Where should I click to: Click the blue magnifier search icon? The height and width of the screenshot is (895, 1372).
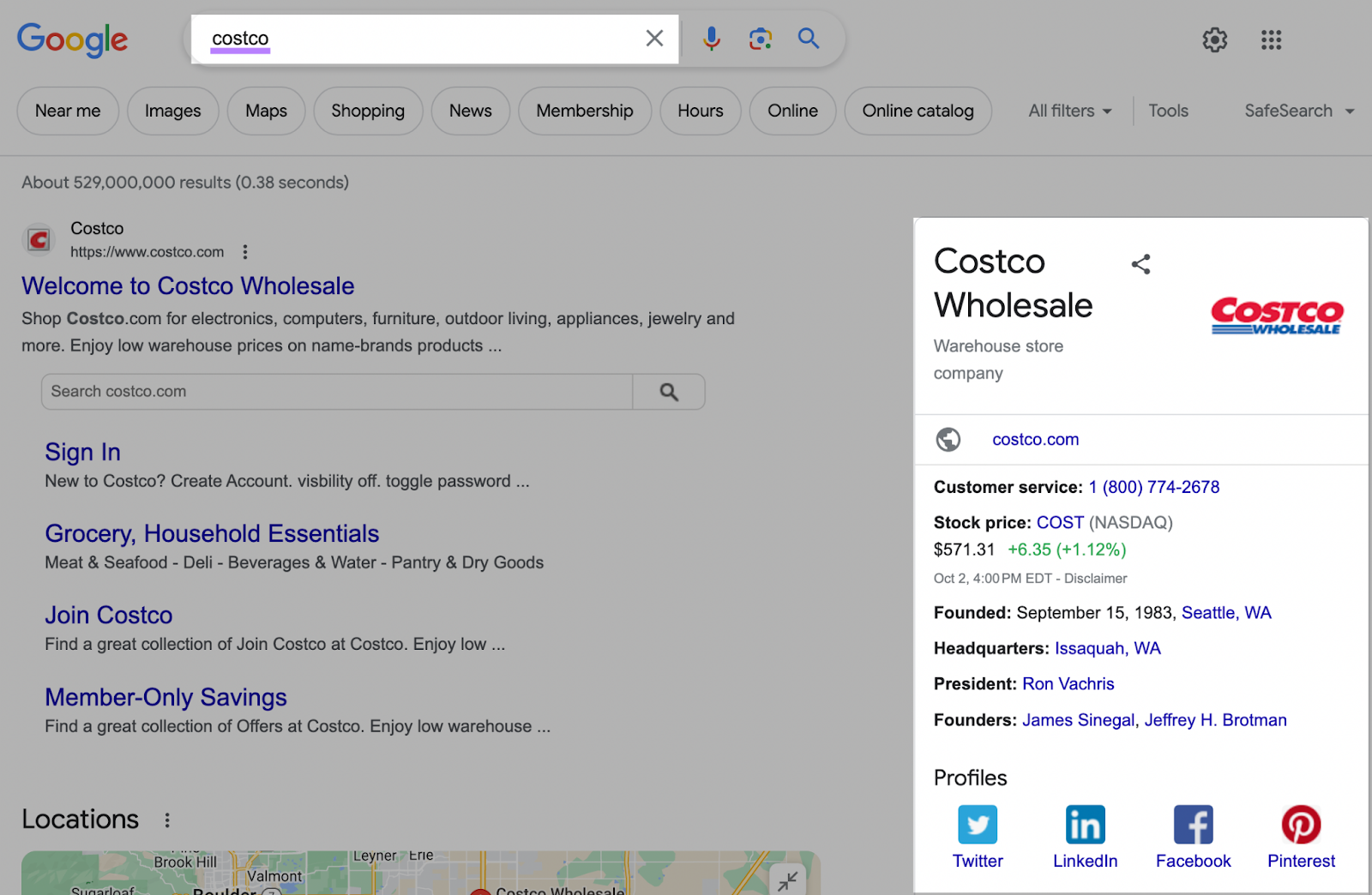tap(809, 39)
